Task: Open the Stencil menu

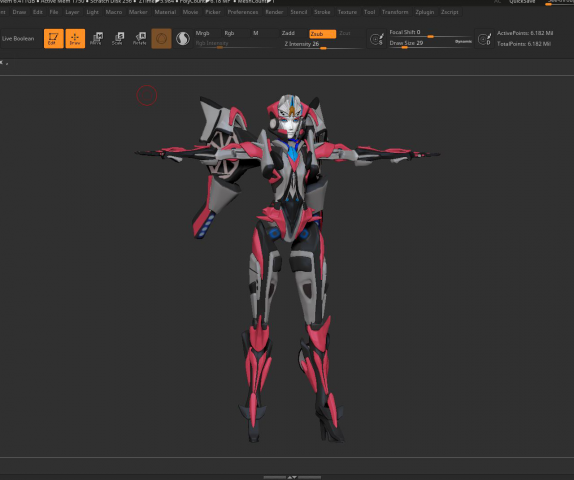Action: click(299, 12)
